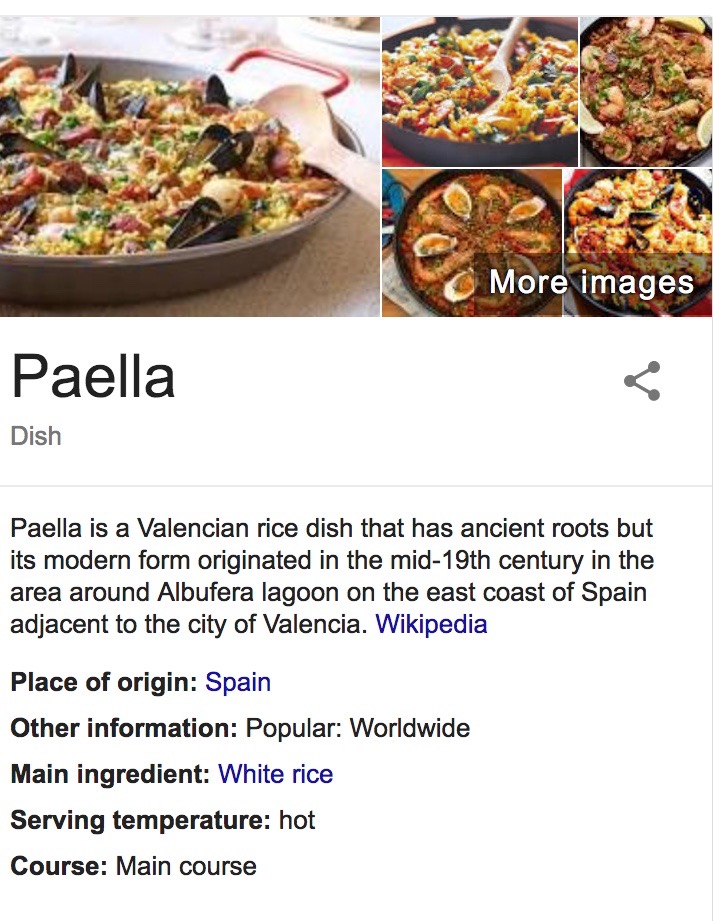Viewport: 713px width, 921px height.
Task: Open the Wikipedia link in description
Action: [431, 624]
